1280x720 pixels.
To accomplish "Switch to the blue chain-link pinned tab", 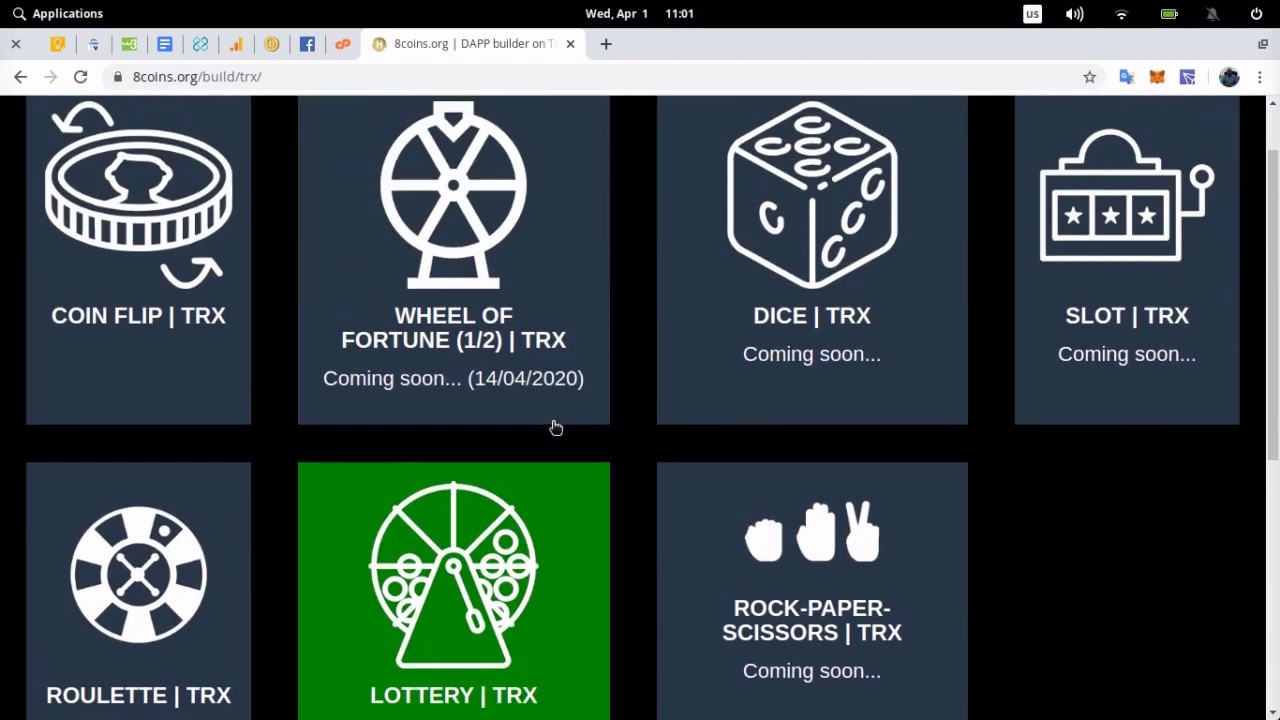I will click(200, 44).
